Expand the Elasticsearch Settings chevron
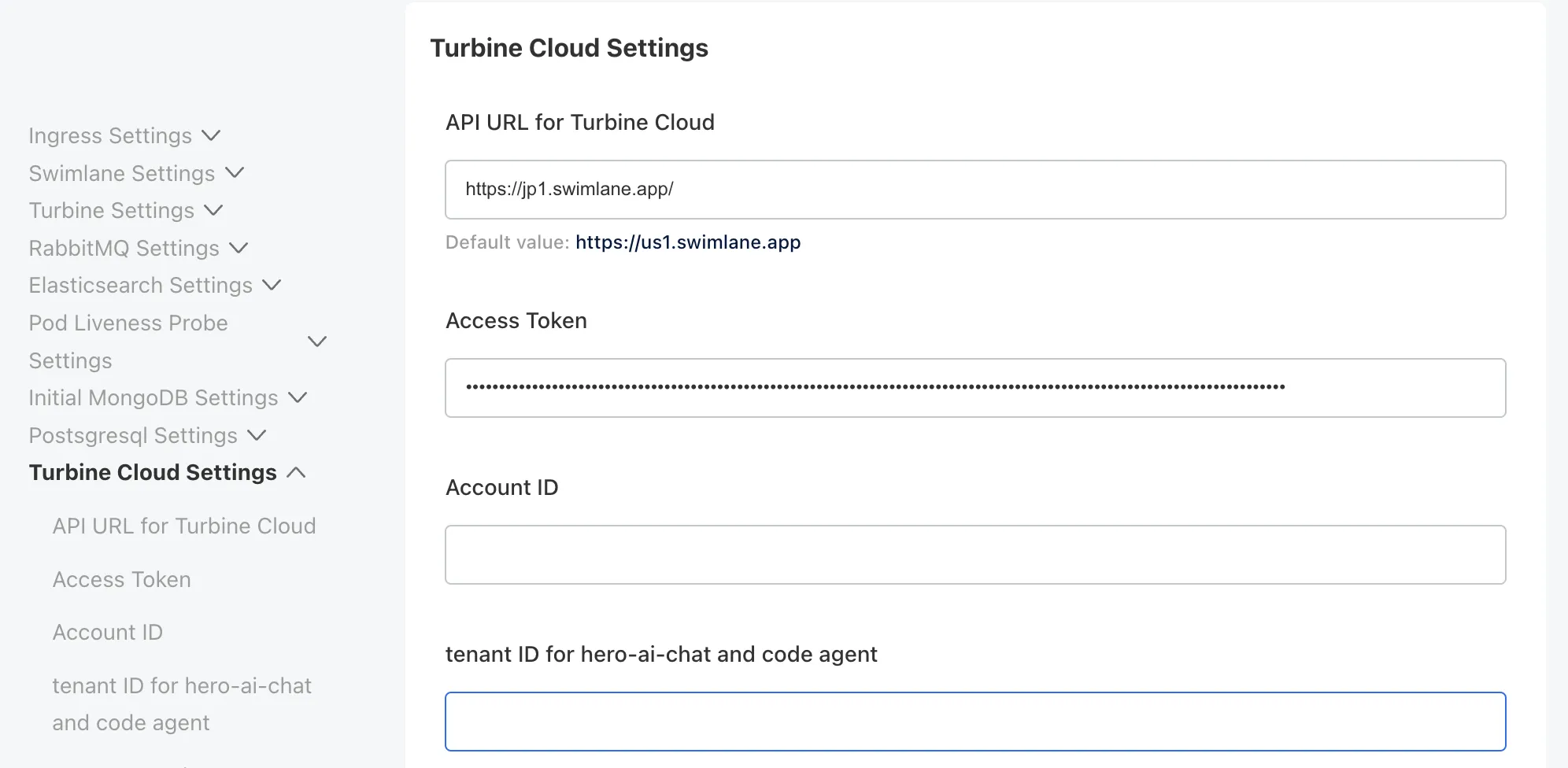1568x768 pixels. click(272, 285)
